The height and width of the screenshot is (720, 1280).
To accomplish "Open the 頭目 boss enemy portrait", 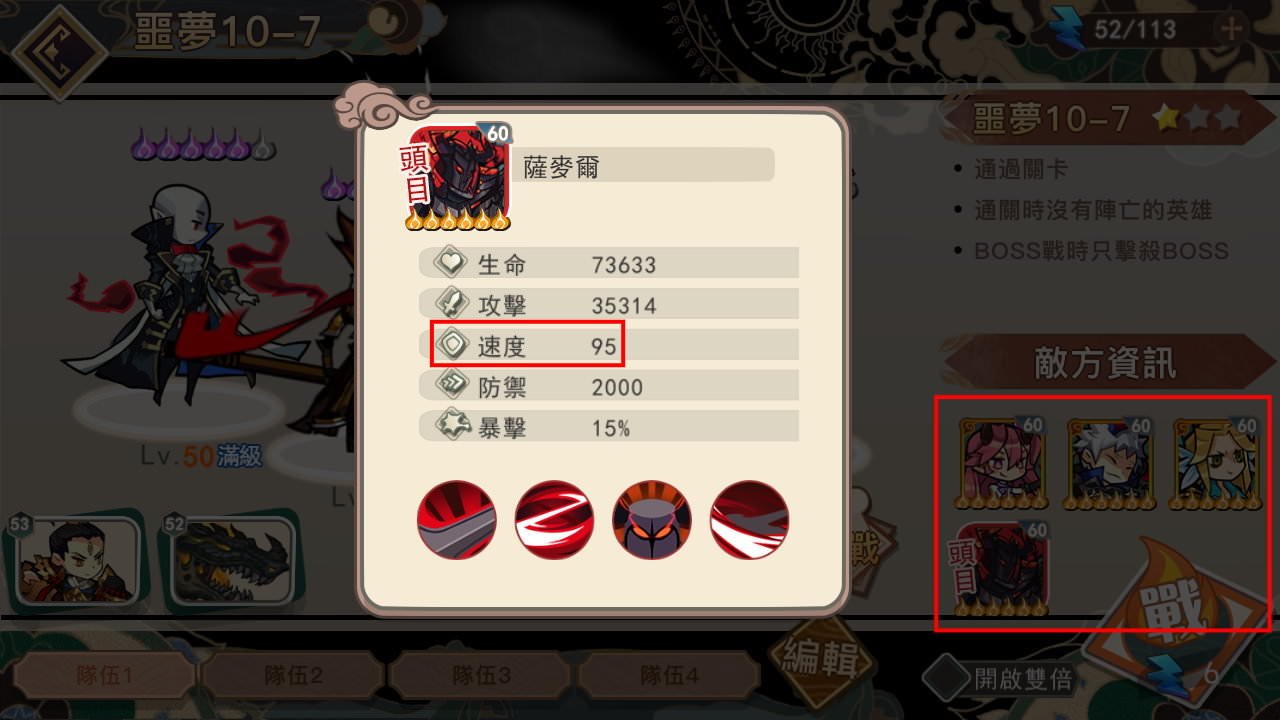I will (1000, 568).
